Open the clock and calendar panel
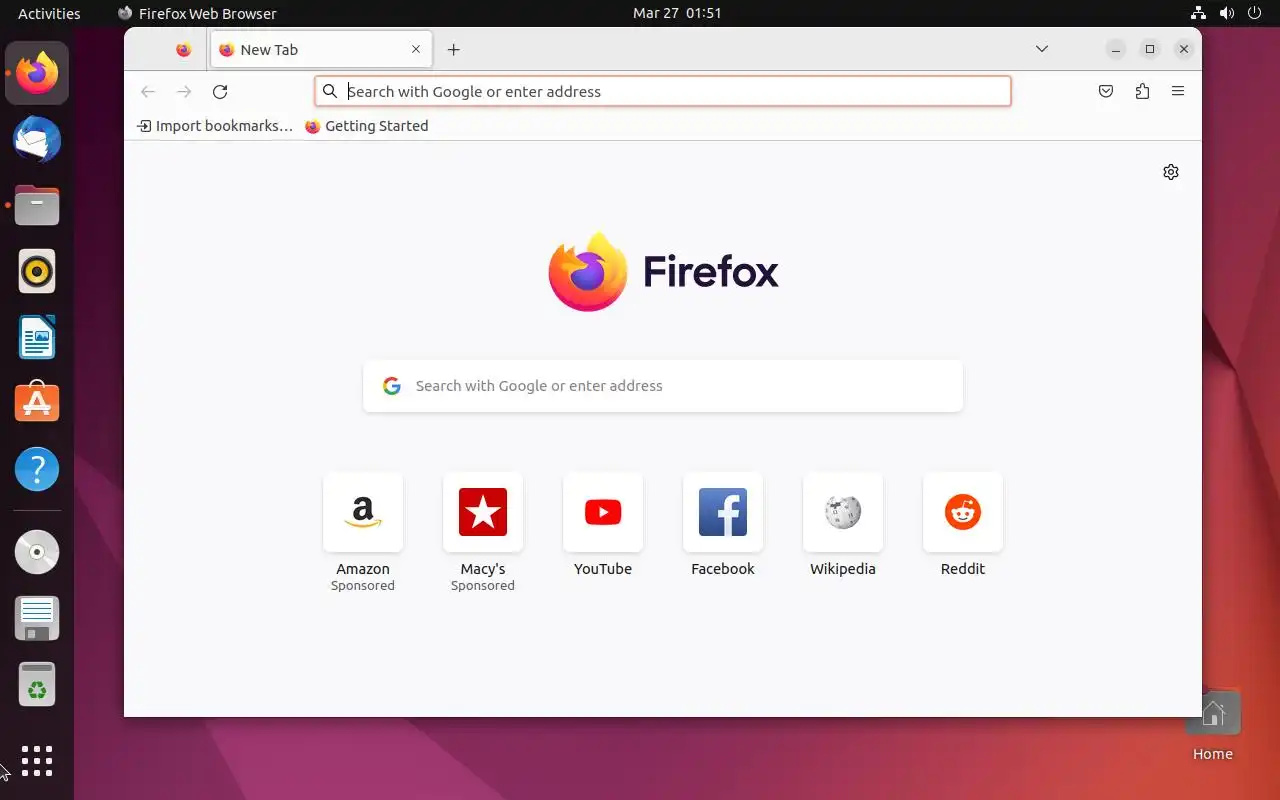 (x=677, y=13)
